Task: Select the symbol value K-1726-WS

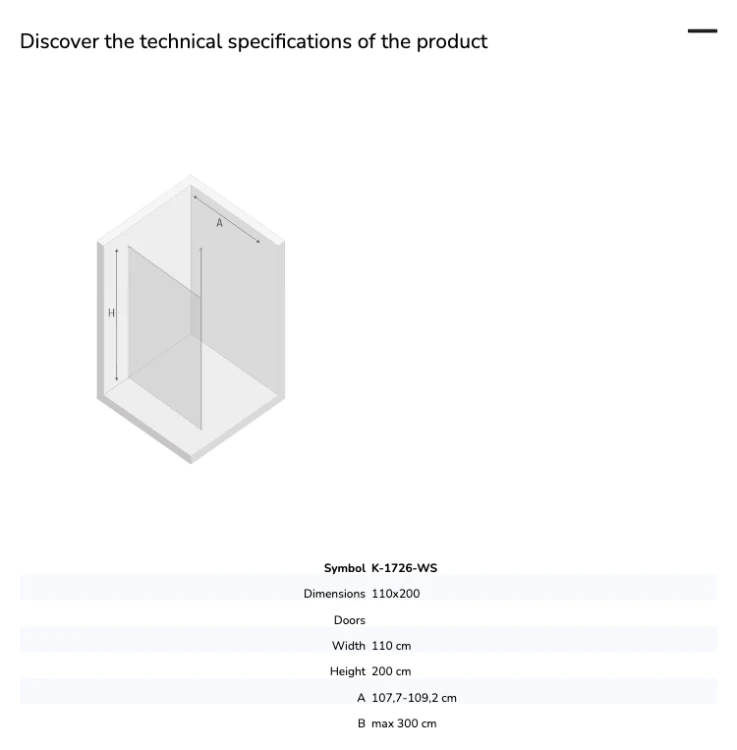Action: click(404, 568)
